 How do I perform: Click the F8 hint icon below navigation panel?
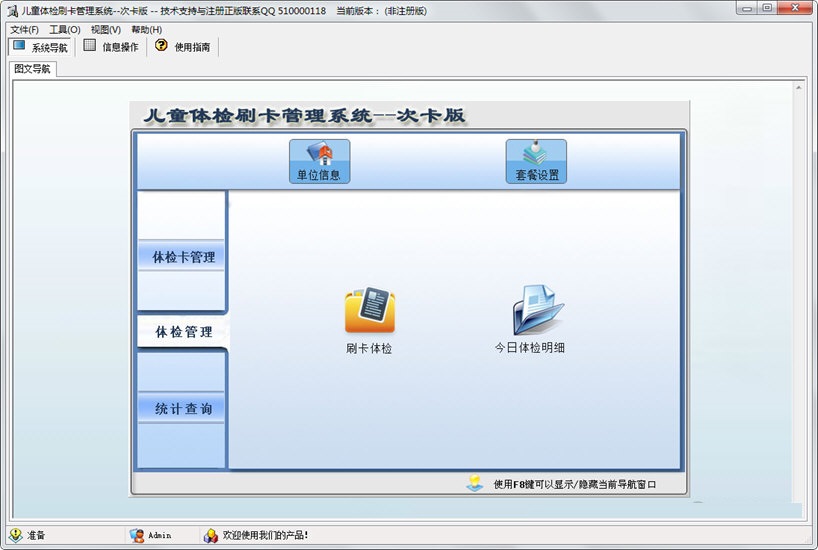point(475,484)
